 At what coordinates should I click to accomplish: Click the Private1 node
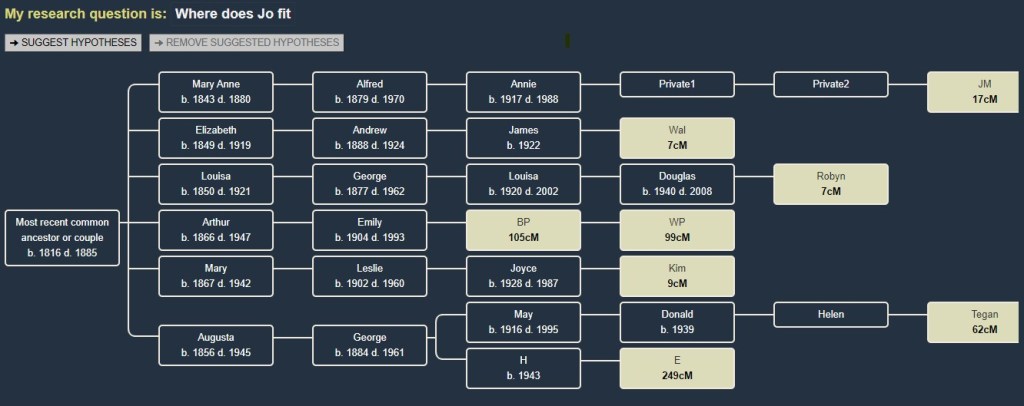click(677, 84)
